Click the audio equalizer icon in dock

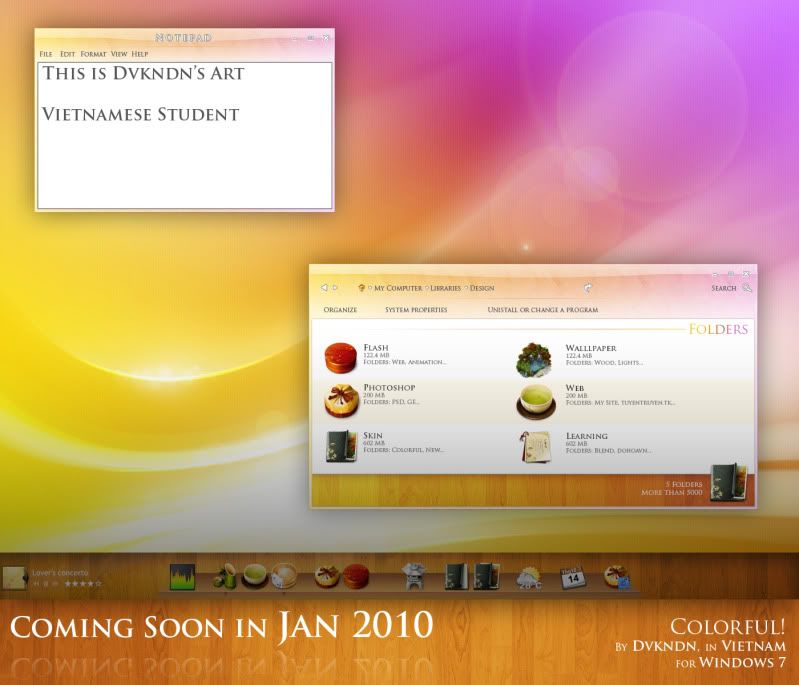[182, 577]
